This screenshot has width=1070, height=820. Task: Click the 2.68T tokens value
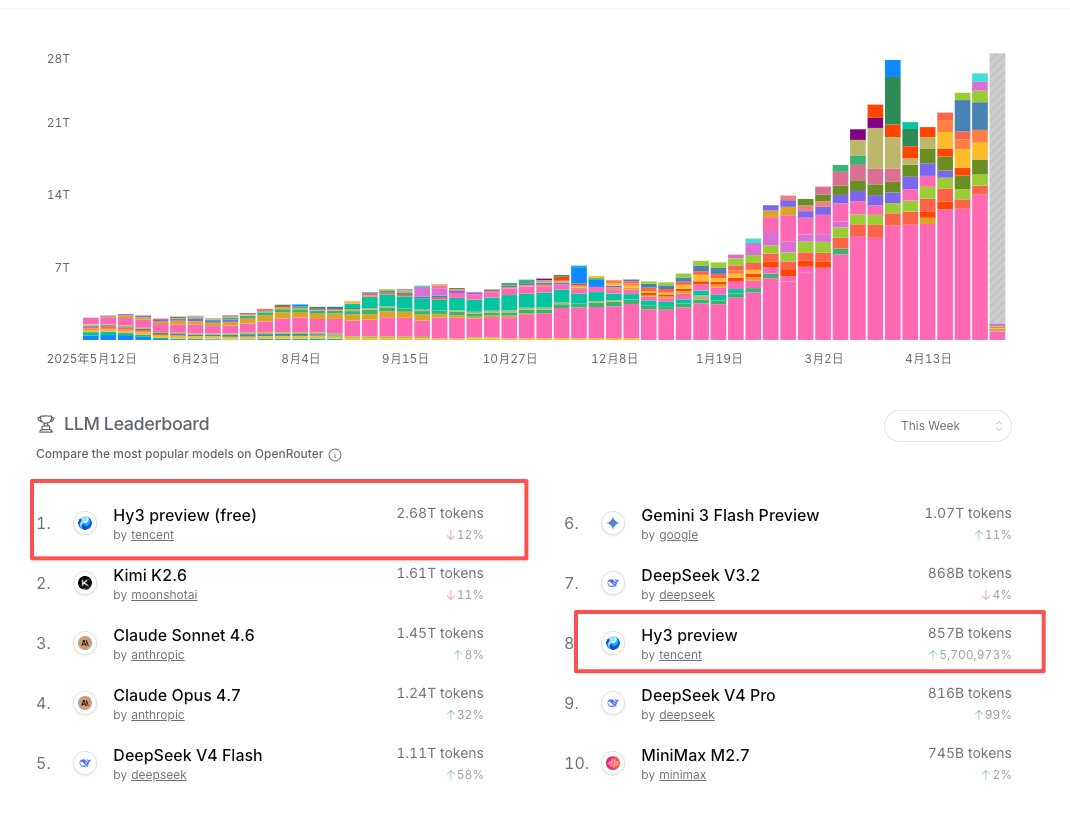coord(440,513)
